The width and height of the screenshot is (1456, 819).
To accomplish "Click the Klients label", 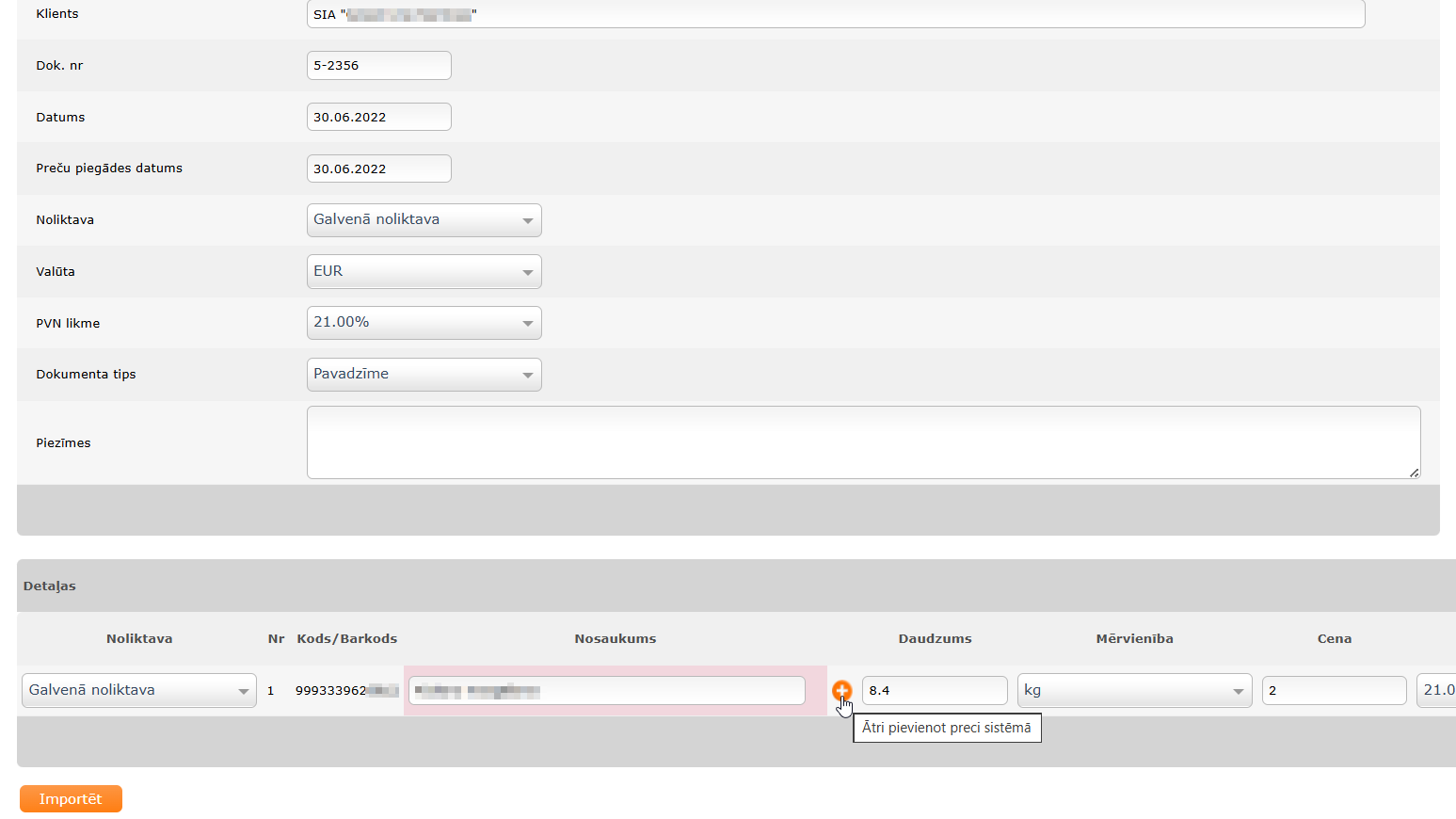I will point(57,13).
